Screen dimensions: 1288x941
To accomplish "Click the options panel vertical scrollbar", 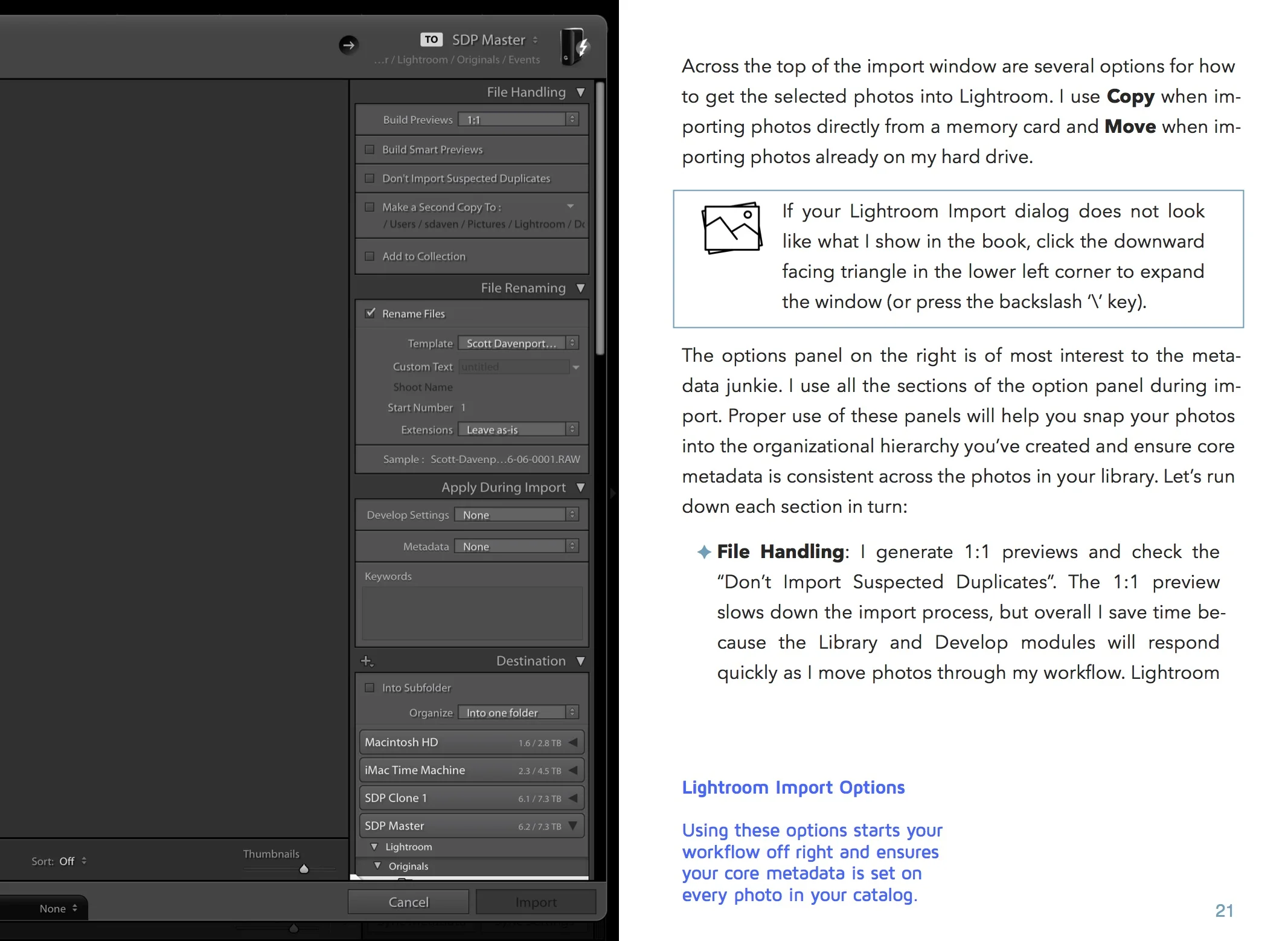I will point(600,217).
